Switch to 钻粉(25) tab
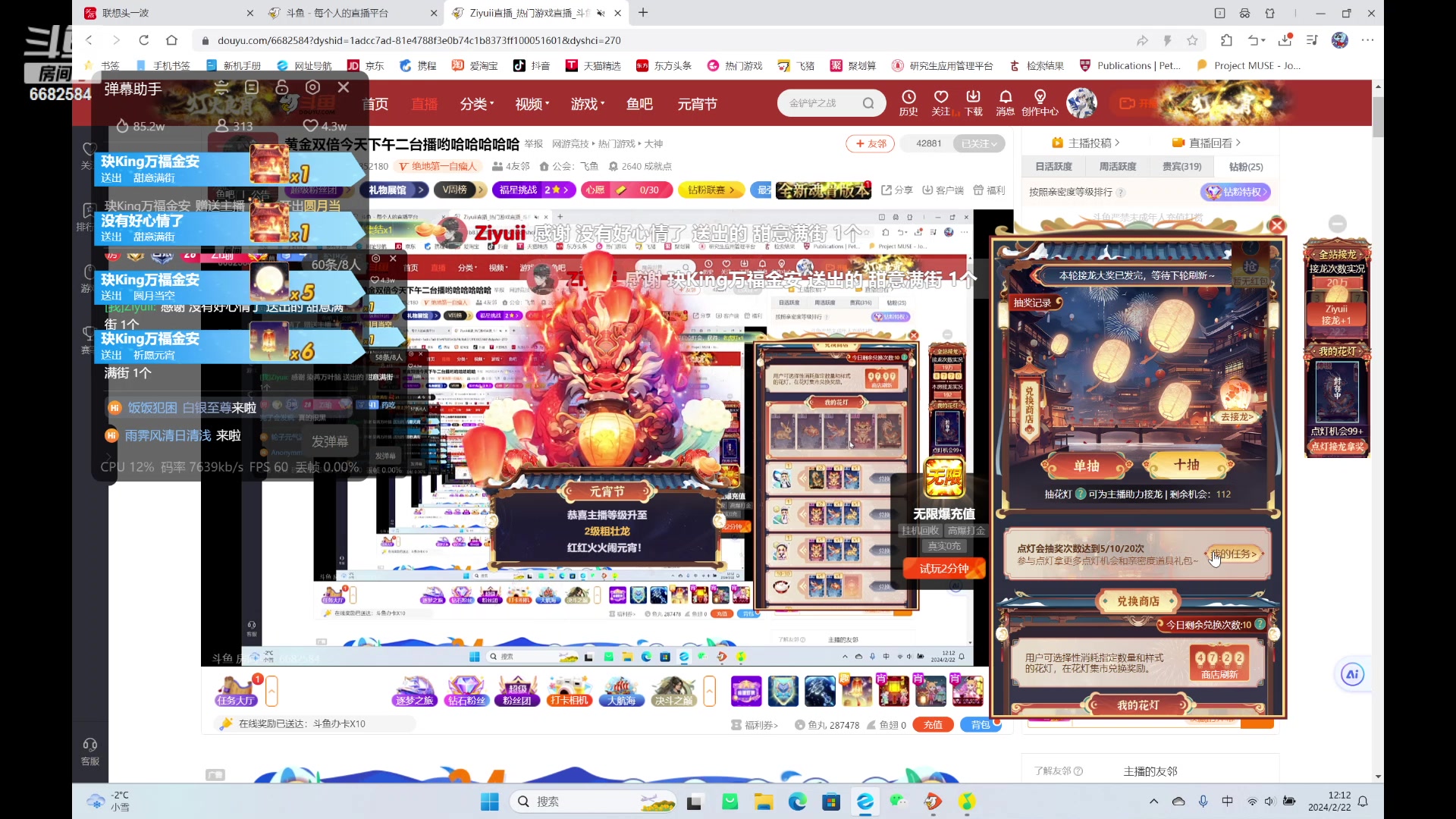 pos(1246,166)
